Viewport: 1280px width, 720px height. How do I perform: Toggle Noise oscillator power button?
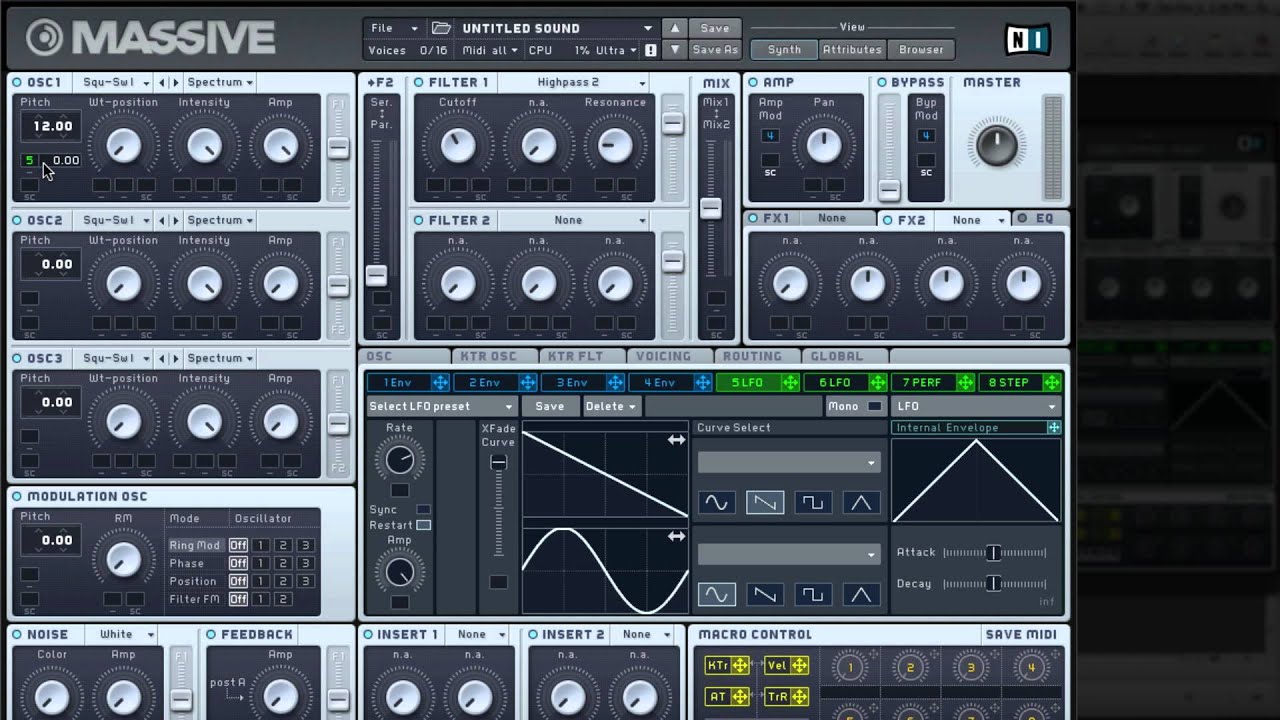click(17, 634)
